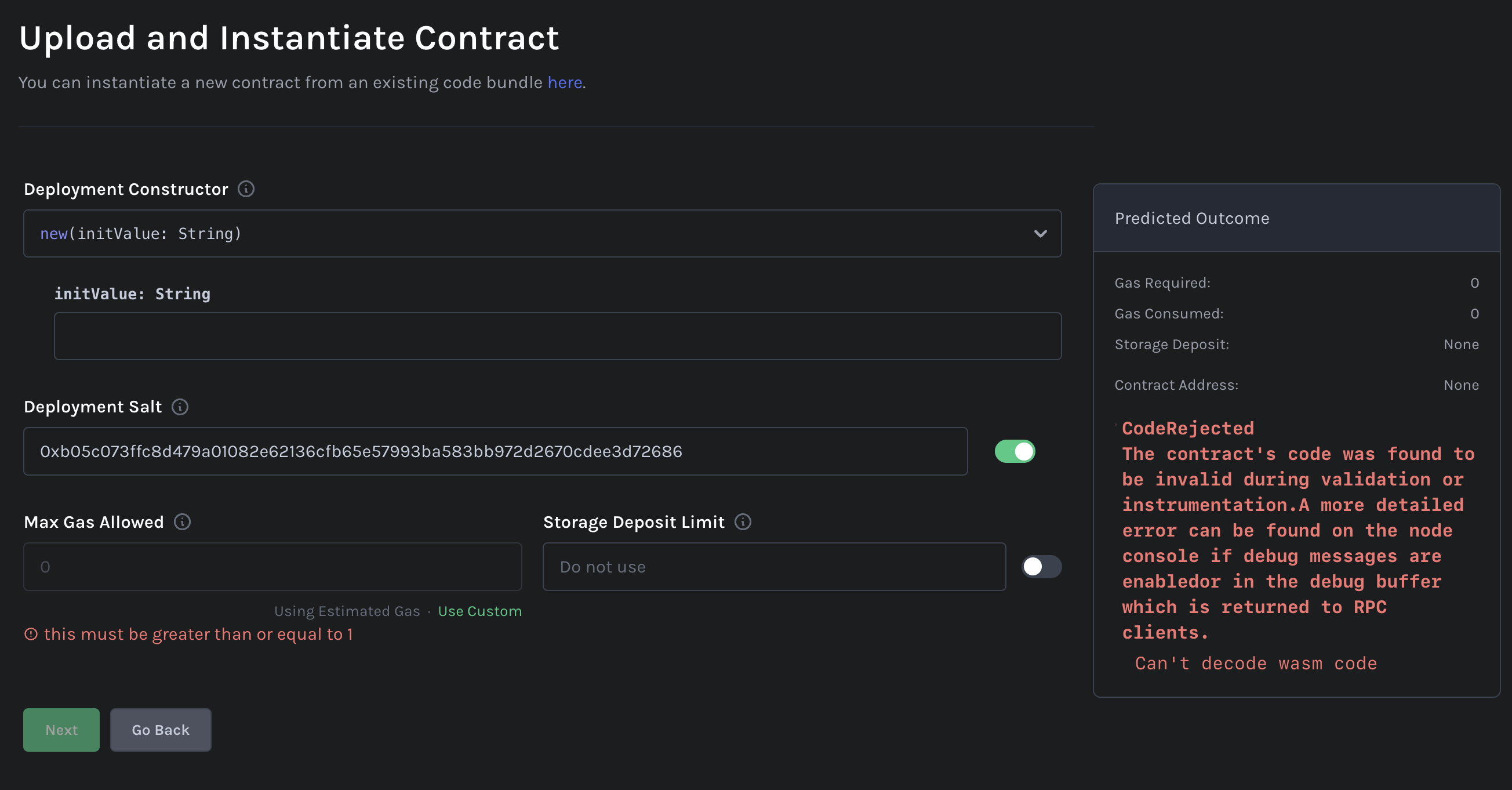Toggle the green switch next to salt field

[x=1015, y=451]
